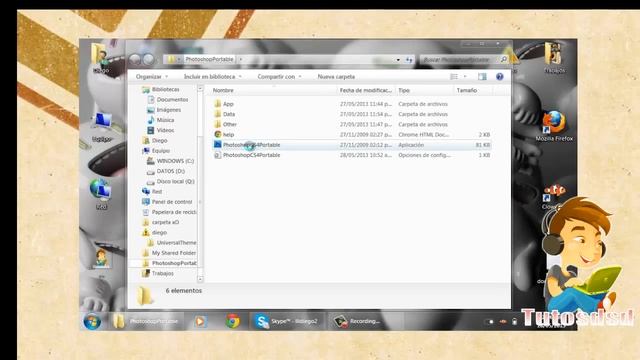Image resolution: width=640 pixels, height=360 pixels.
Task: Sort by the Tamaño column header
Action: [x=467, y=90]
